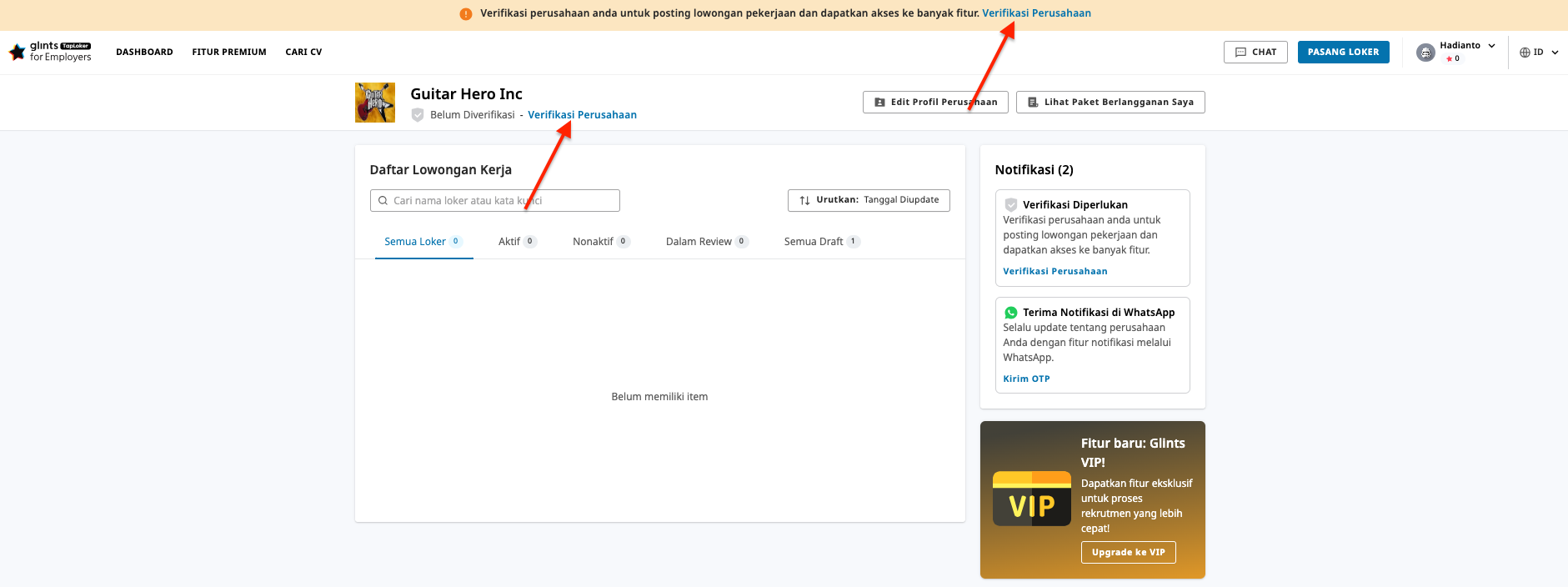Image resolution: width=1568 pixels, height=587 pixels.
Task: Open the Chat button
Action: (x=1255, y=52)
